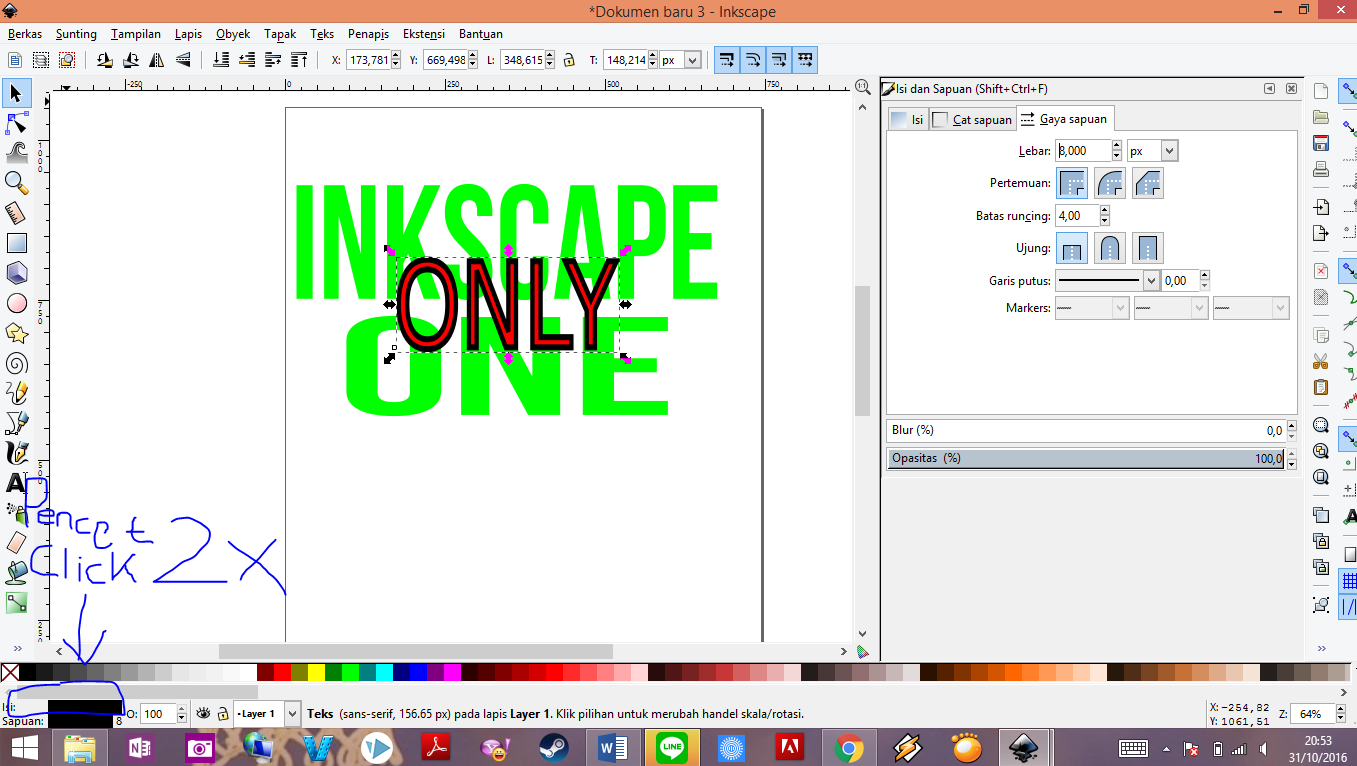The image size is (1357, 766).
Task: Select the rounded Pertemuan join style
Action: pos(1110,182)
